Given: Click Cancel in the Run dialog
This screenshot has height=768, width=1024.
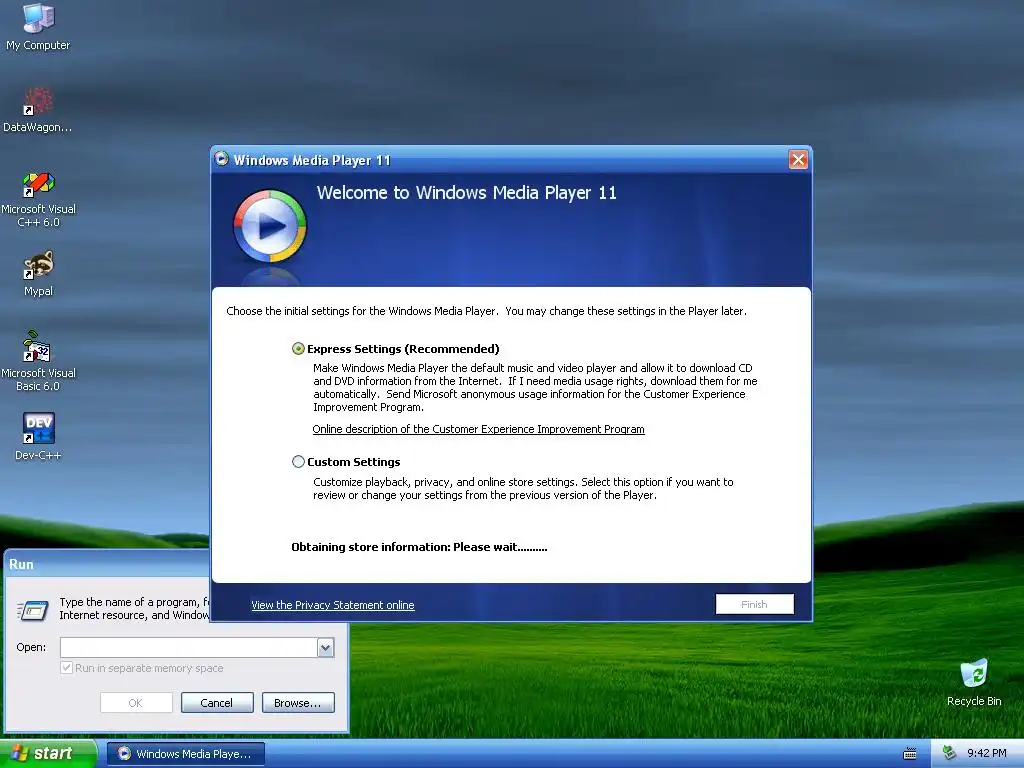Looking at the screenshot, I should tap(217, 703).
